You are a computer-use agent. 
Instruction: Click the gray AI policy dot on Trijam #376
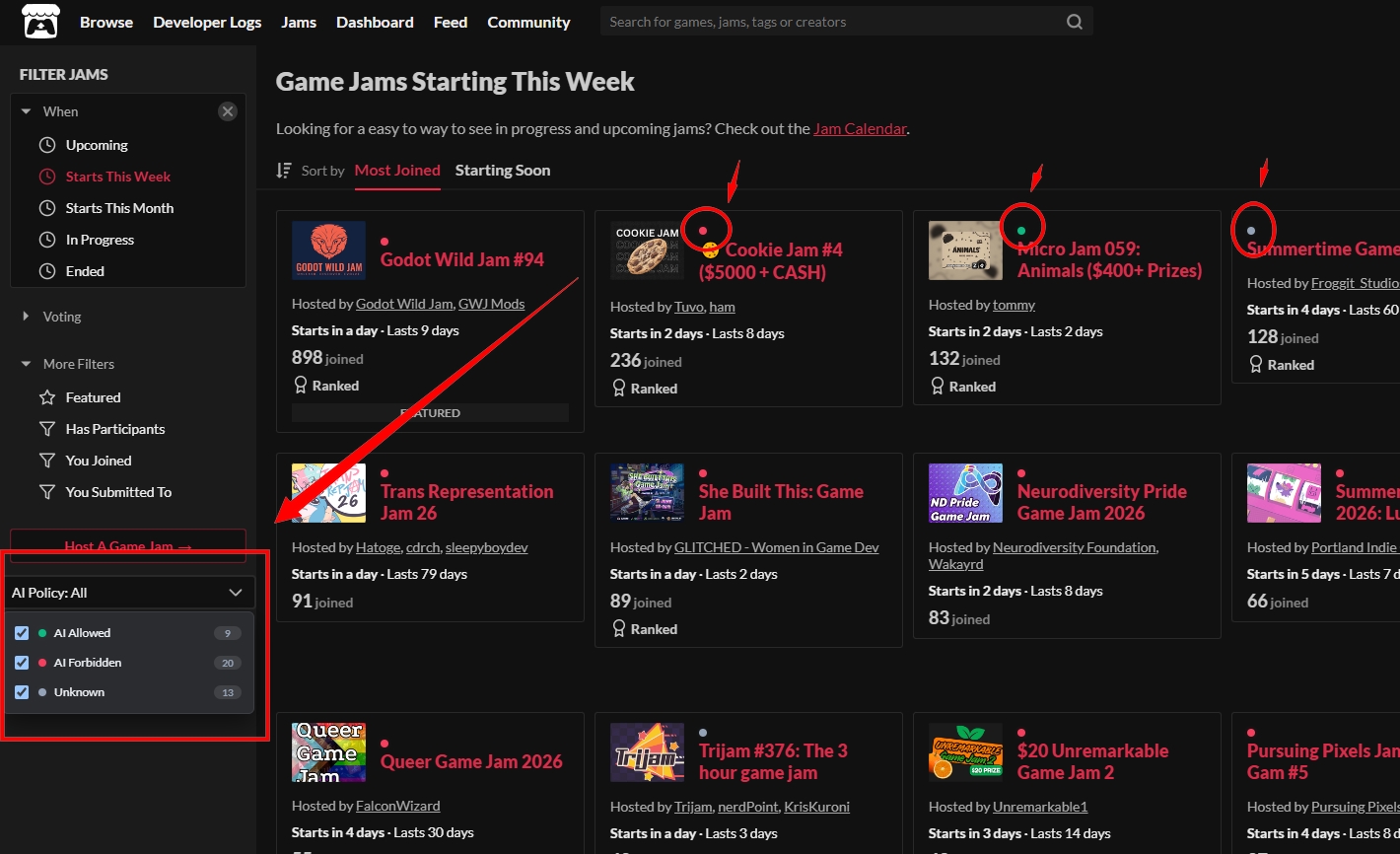pos(703,733)
